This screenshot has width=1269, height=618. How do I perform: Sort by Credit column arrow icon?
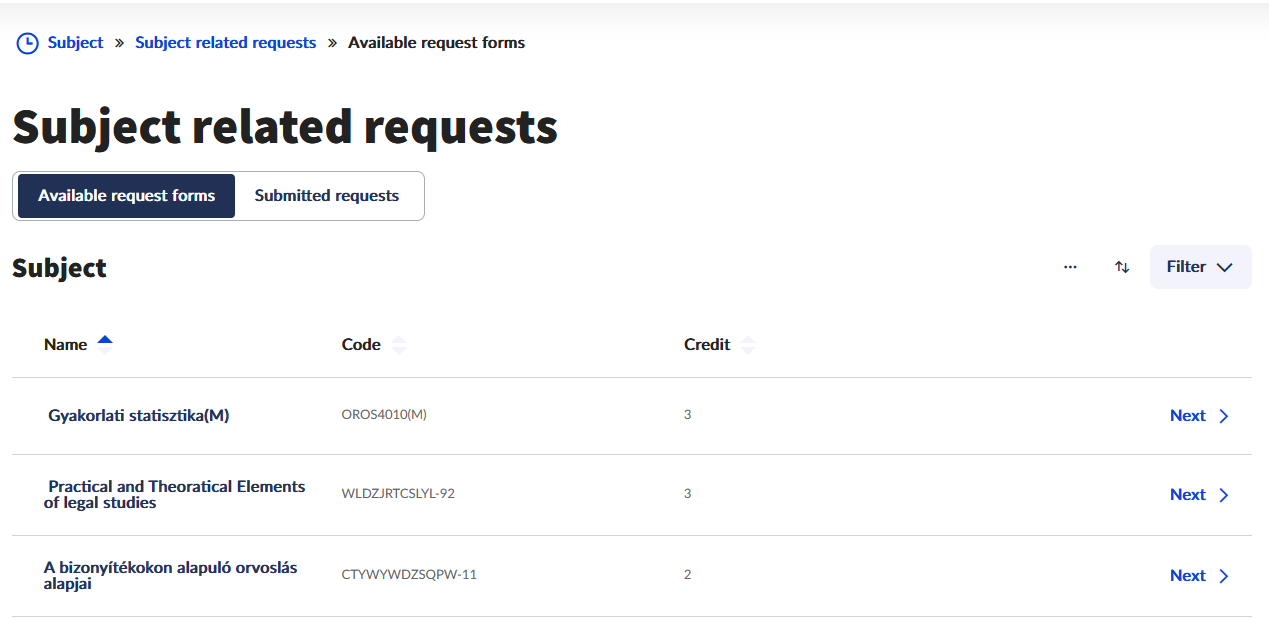[747, 345]
